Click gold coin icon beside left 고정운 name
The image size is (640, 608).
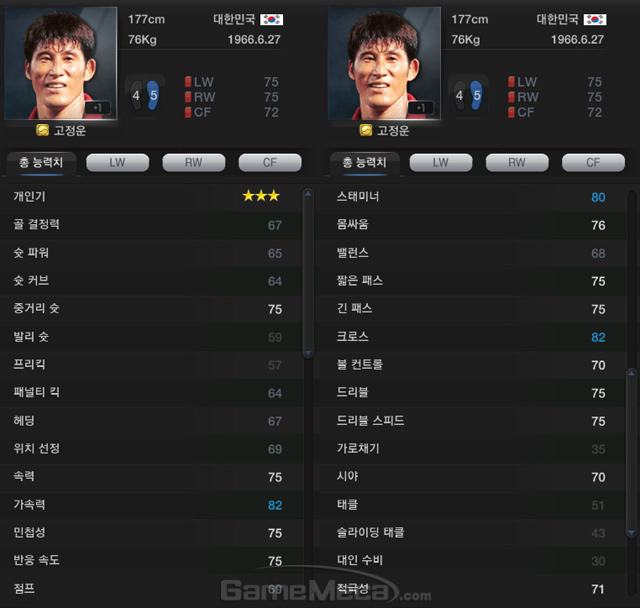click(x=42, y=130)
